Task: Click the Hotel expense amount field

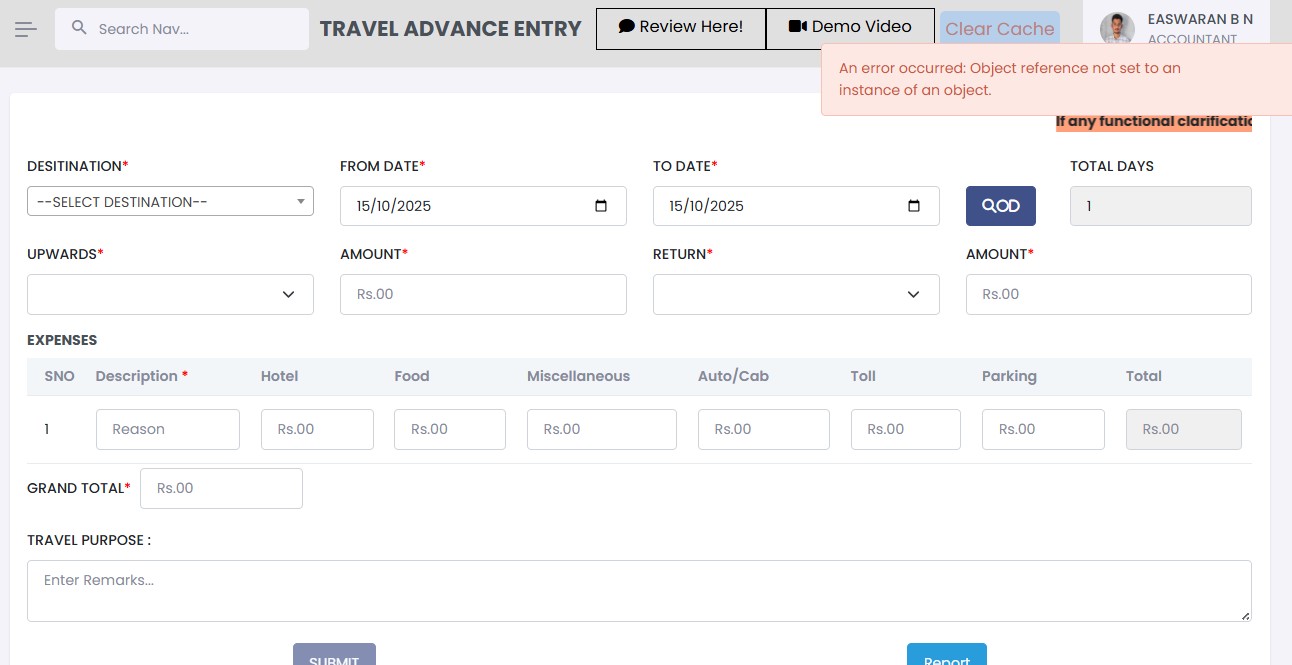Action: tap(317, 429)
